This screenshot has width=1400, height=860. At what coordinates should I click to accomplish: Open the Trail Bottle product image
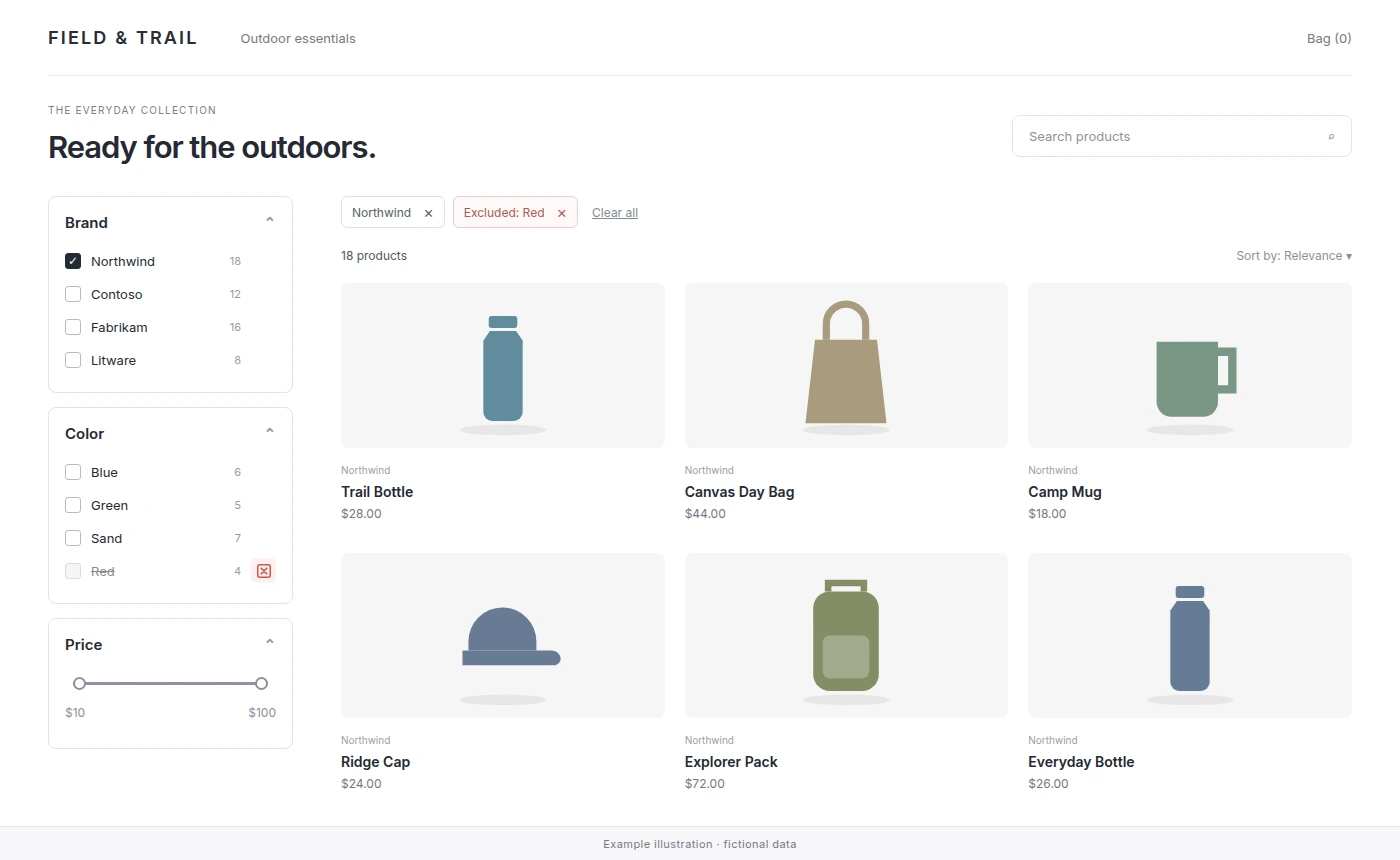tap(503, 365)
